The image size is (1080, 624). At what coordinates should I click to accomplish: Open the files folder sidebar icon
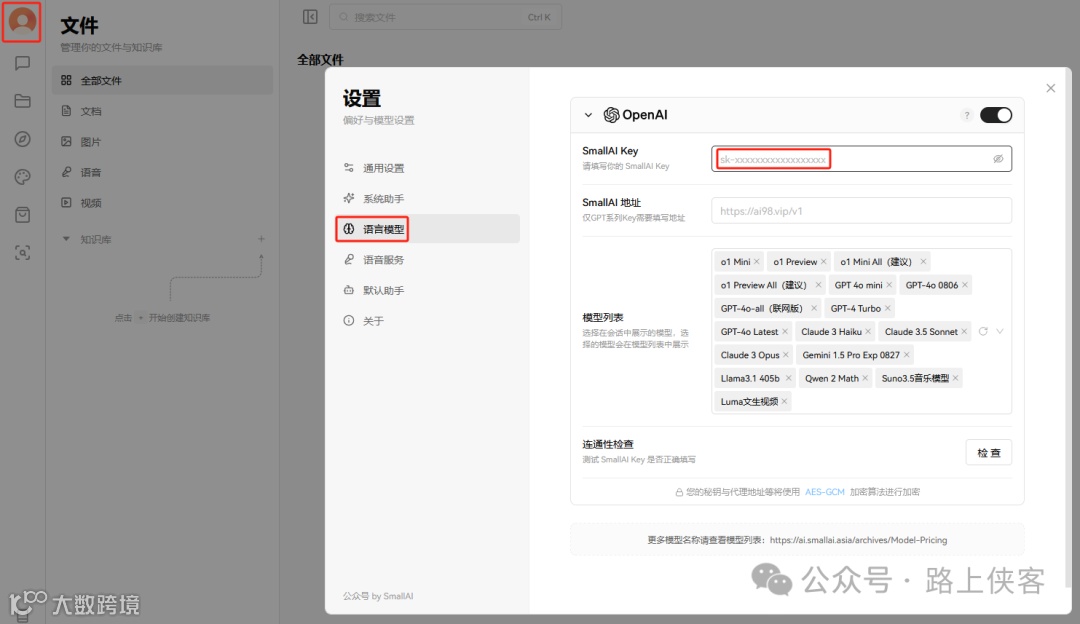pyautogui.click(x=22, y=101)
